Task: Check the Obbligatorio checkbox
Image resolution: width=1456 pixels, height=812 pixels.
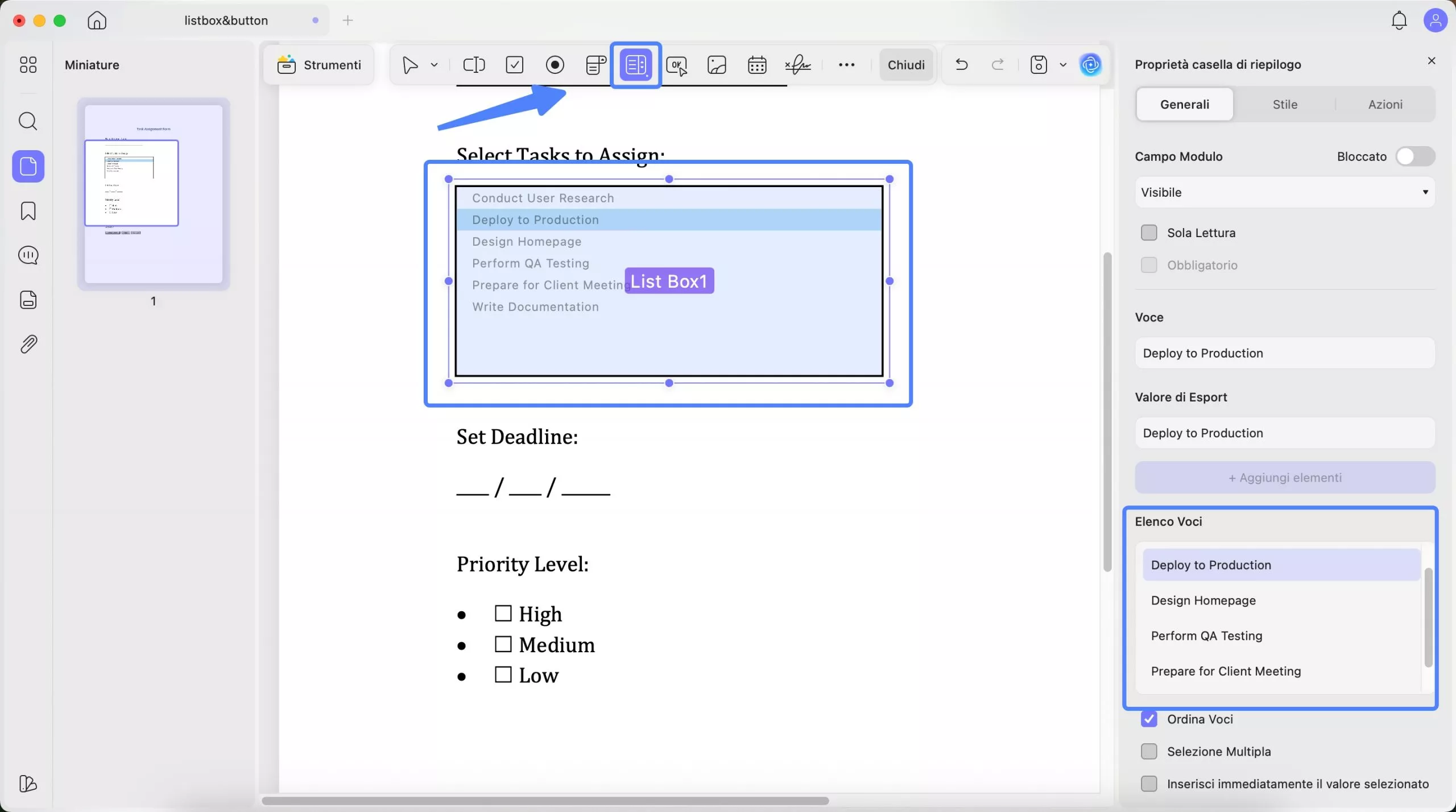Action: (x=1149, y=265)
